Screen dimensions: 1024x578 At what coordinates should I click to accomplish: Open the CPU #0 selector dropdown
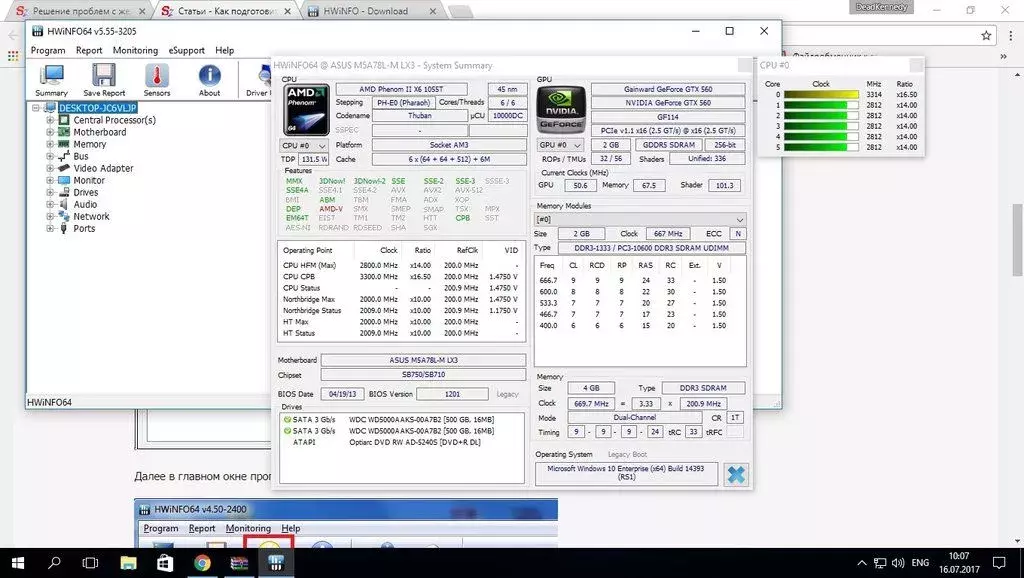[303, 145]
